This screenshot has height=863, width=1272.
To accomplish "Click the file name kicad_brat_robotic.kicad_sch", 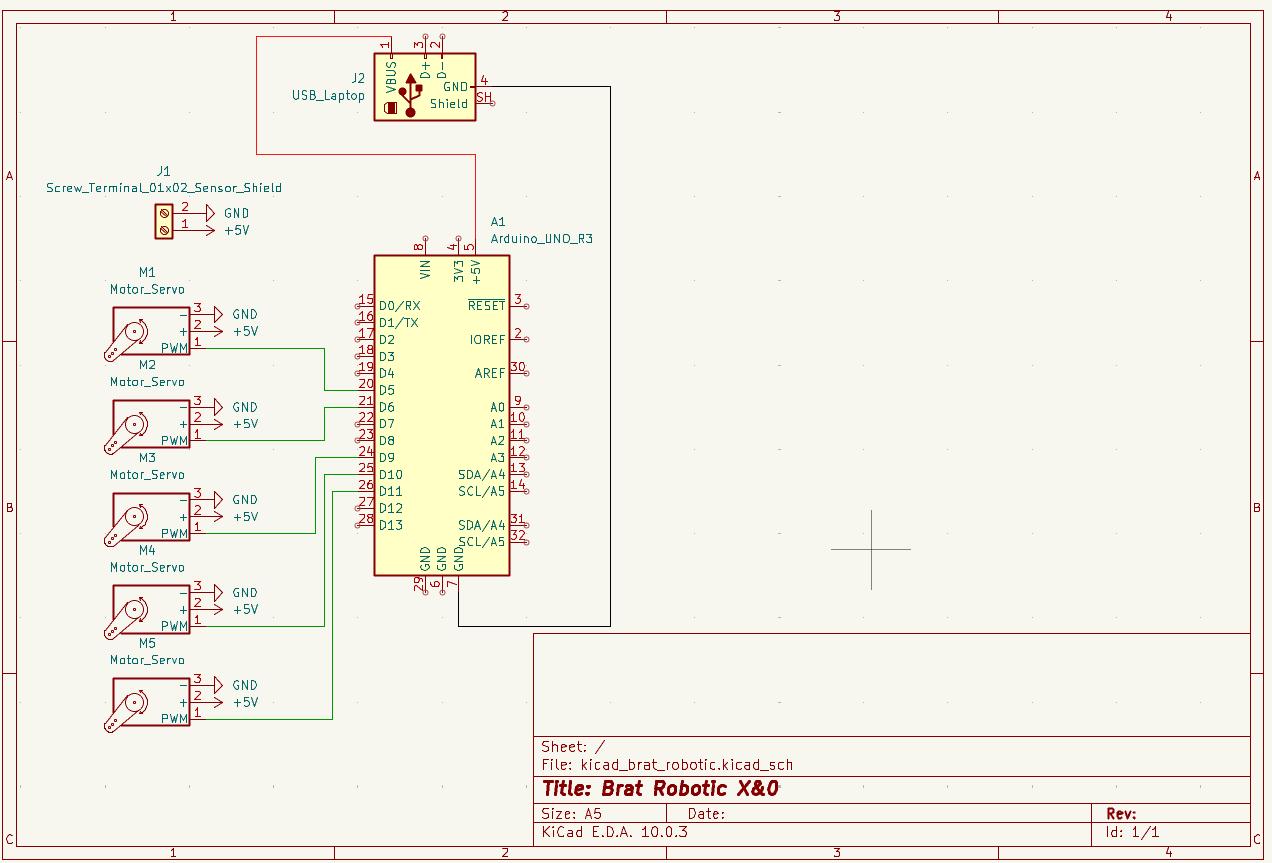I will [x=686, y=764].
